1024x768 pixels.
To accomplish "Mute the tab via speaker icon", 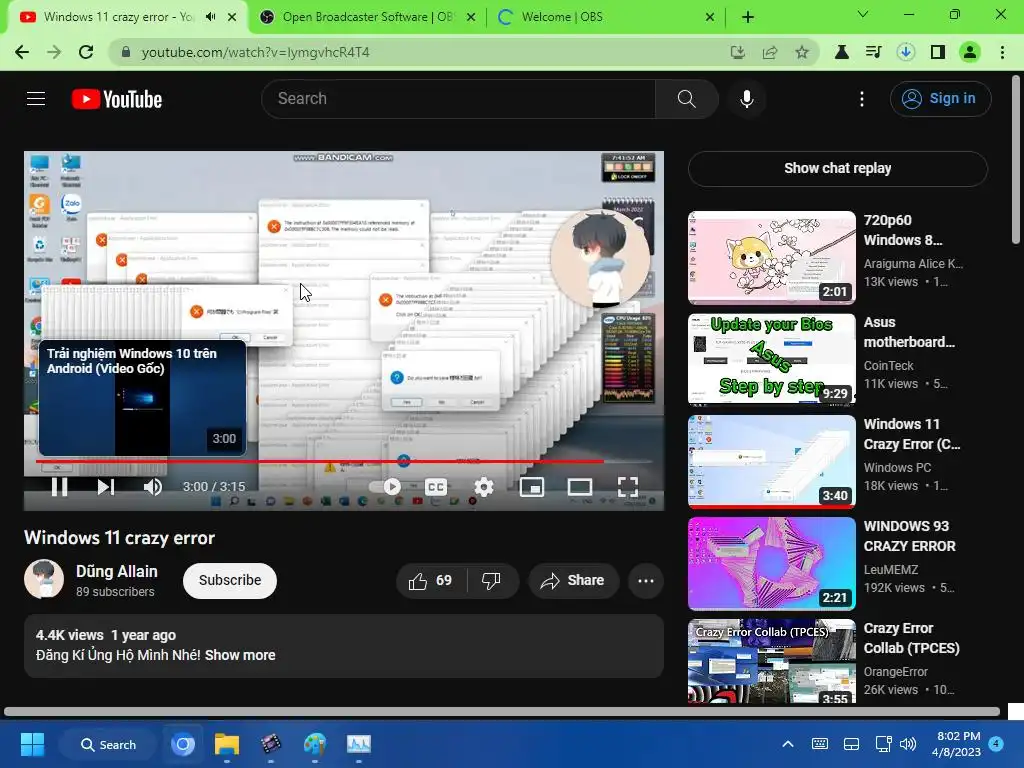I will 210,17.
